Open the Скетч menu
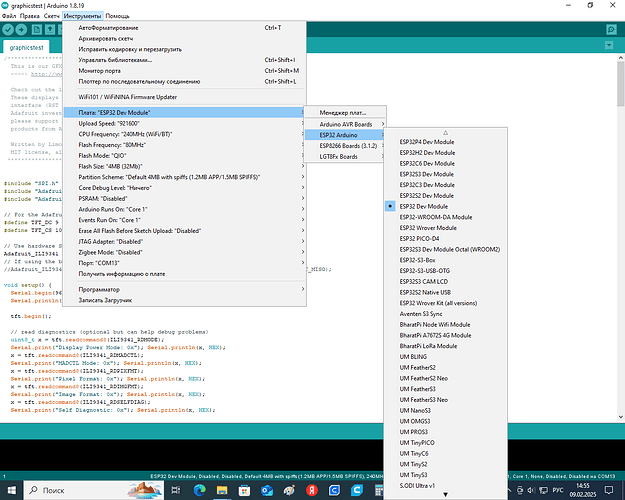This screenshot has height=500, width=625. tap(51, 16)
